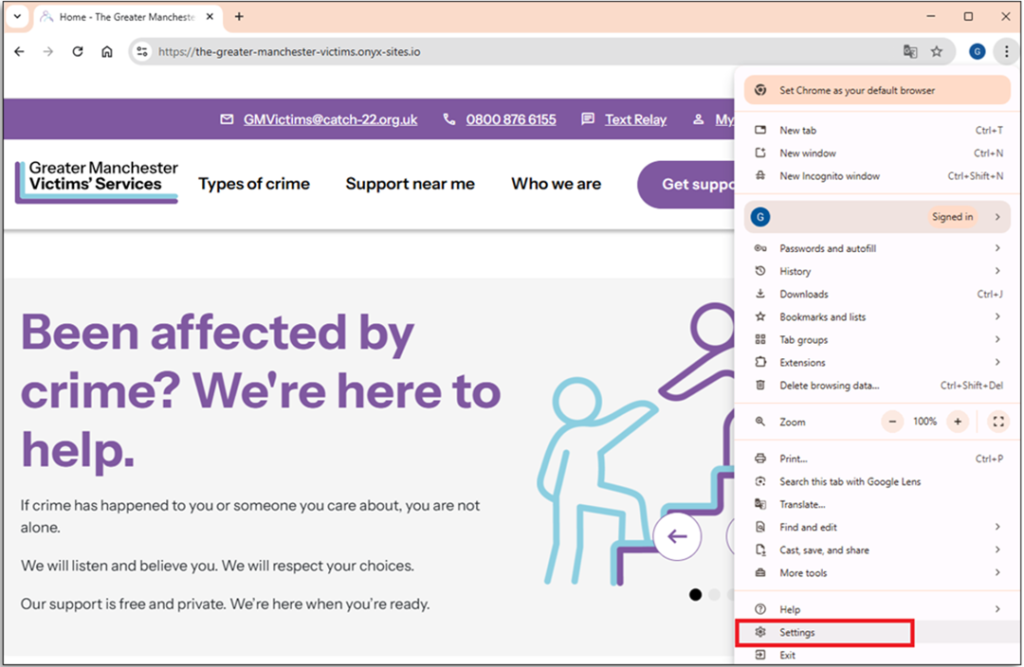Open the three-dot Chrome menu icon
1024x667 pixels.
(x=1005, y=52)
